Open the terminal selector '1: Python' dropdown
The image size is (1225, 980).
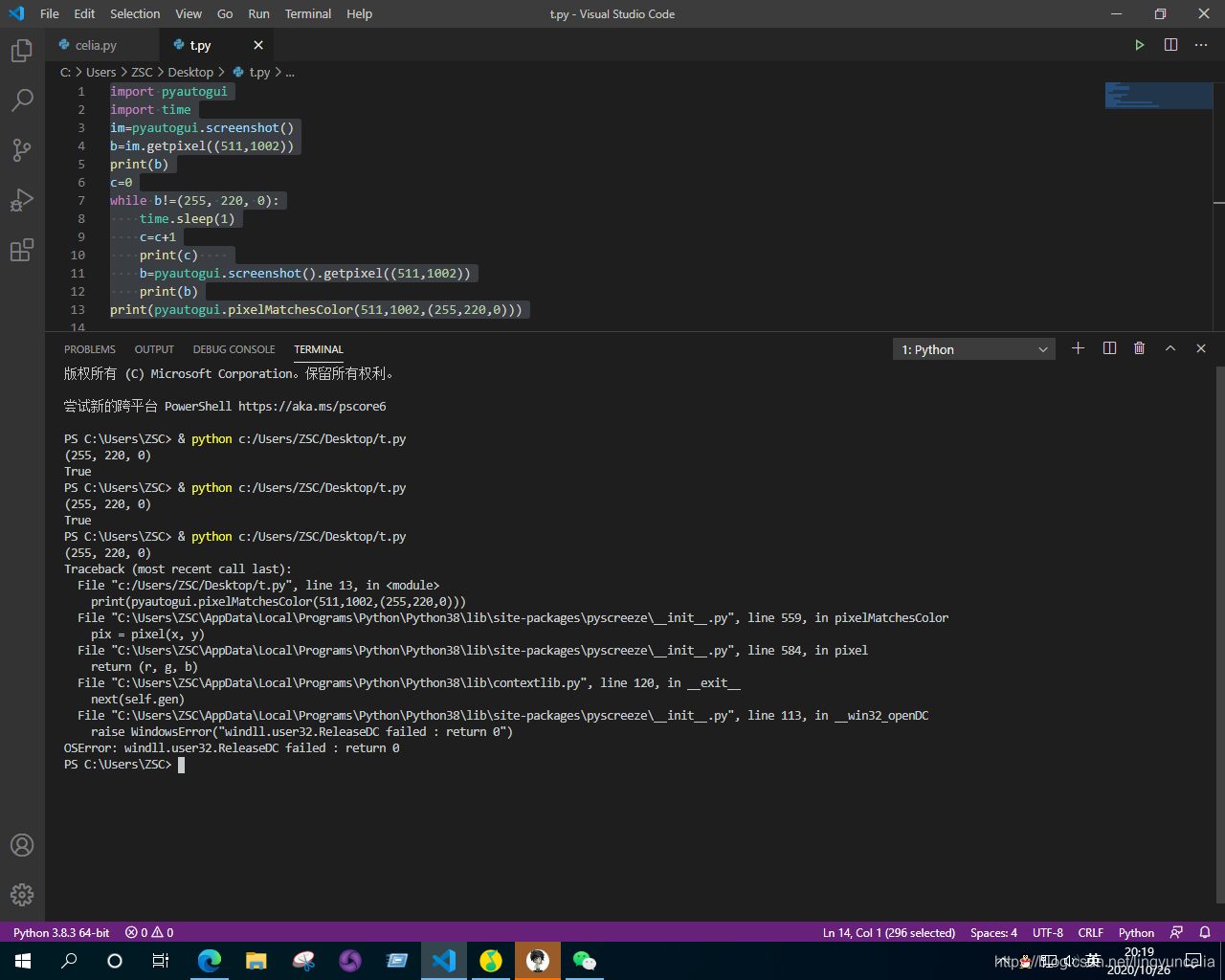(x=974, y=349)
